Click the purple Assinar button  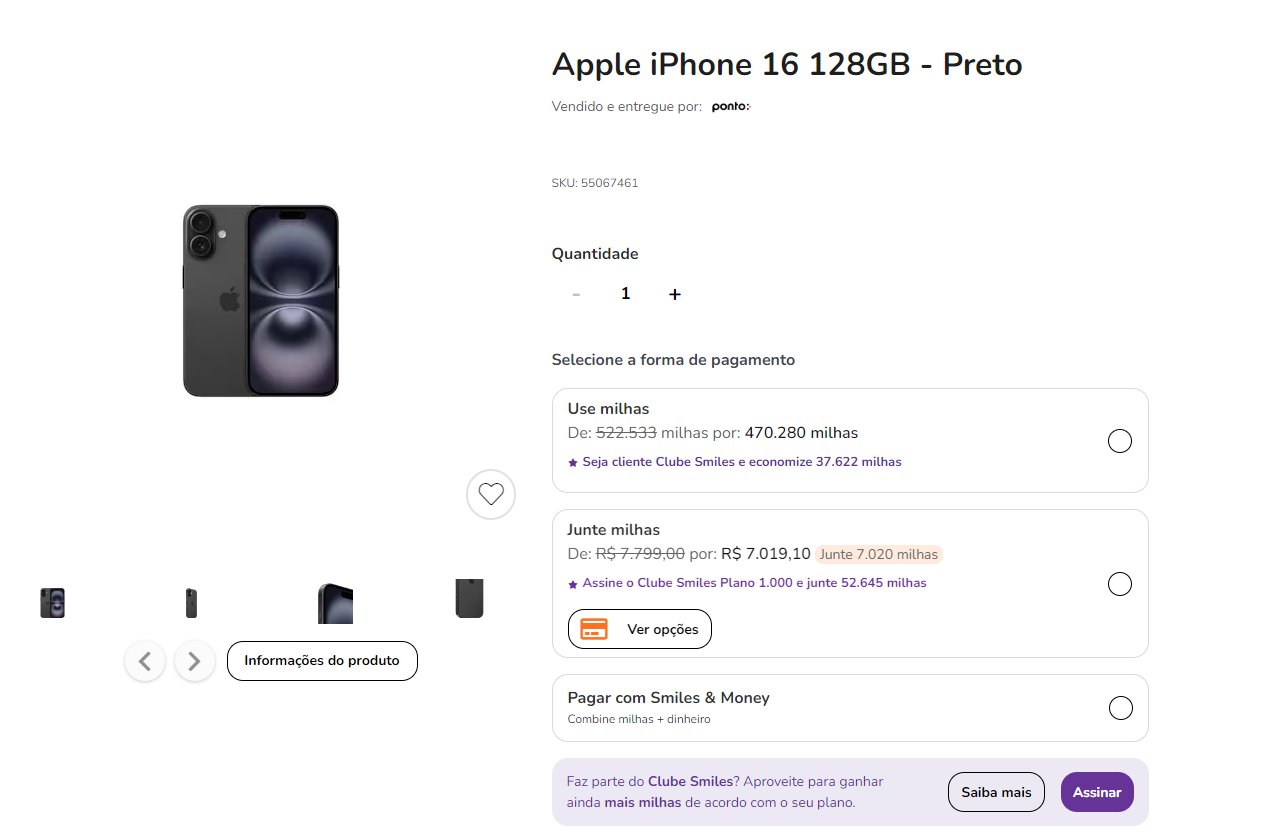[x=1097, y=792]
